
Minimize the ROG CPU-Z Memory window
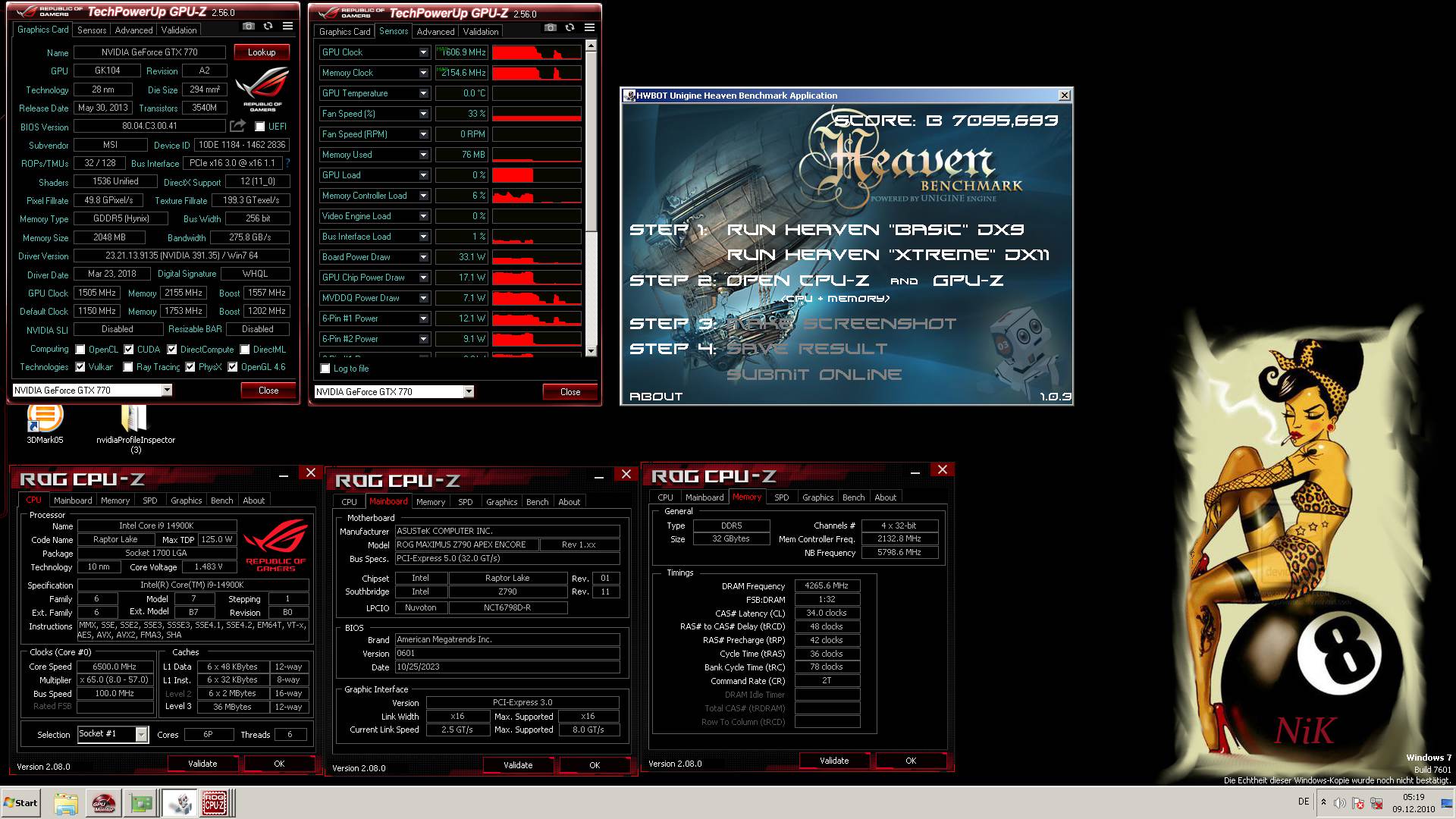(915, 472)
